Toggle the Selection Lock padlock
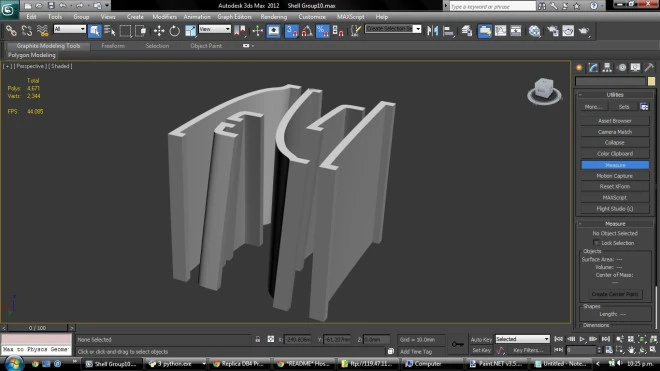 tap(258, 339)
